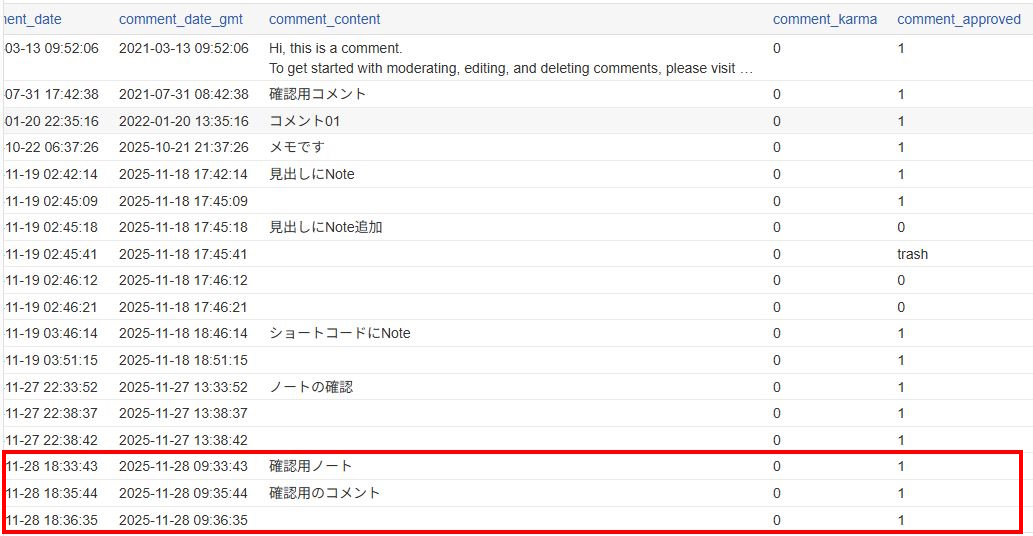
Task: Select the 確認用のコメント content cell
Action: coord(325,493)
